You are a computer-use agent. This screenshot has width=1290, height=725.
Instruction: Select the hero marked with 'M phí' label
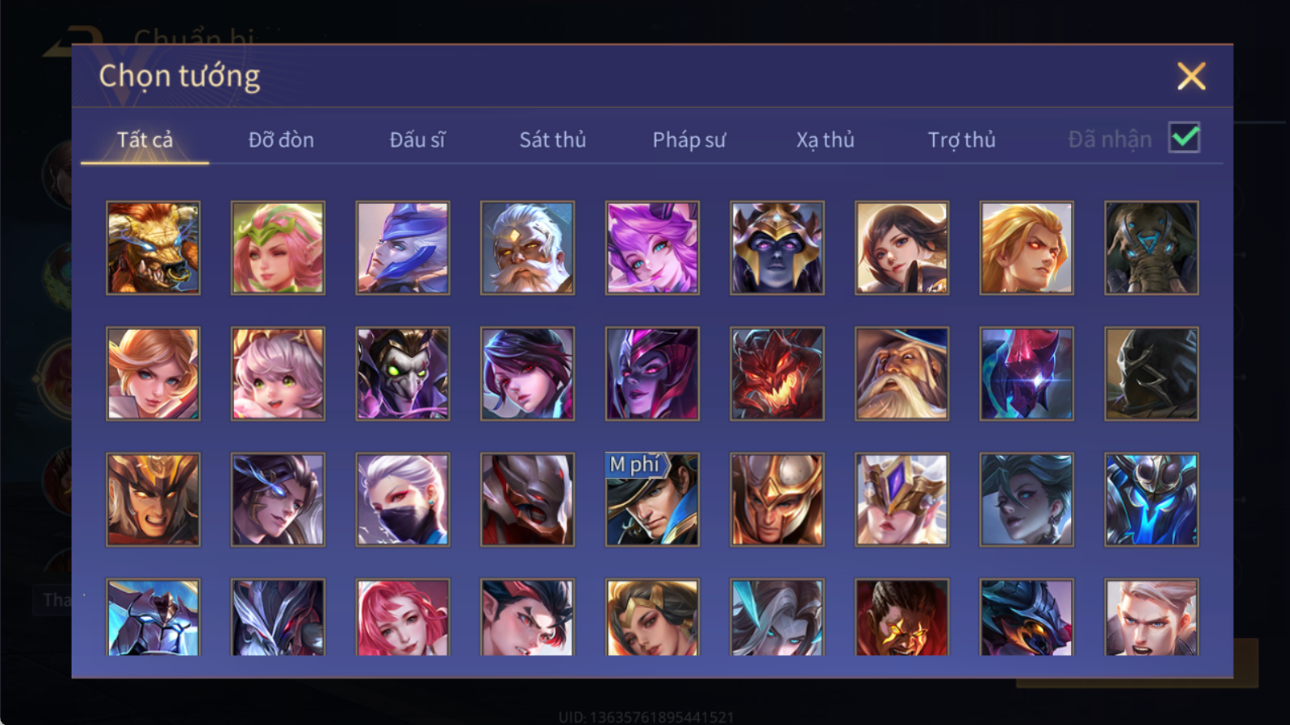pos(652,500)
